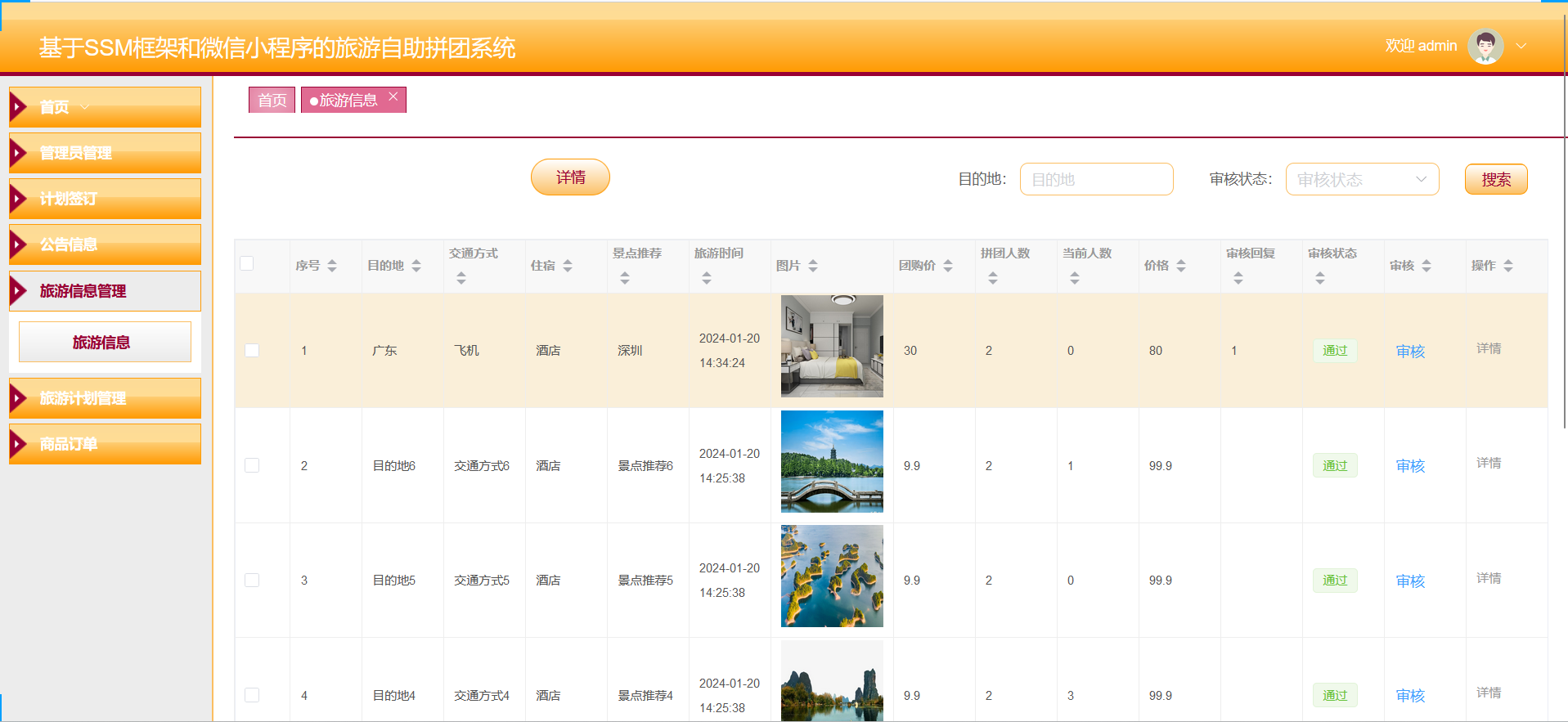Open 详情 for 目的地6 row
1568x722 pixels.
coord(1489,463)
